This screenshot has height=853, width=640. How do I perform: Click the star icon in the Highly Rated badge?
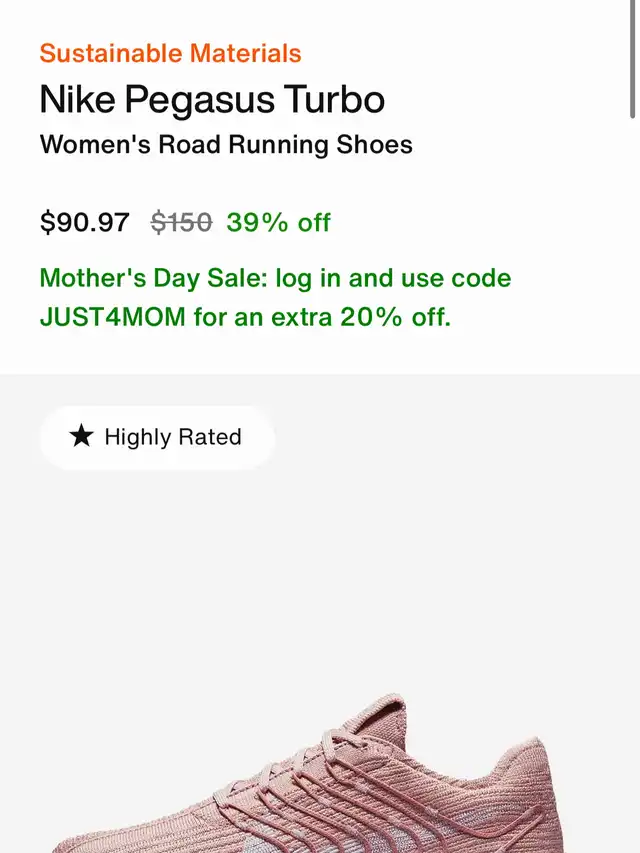pyautogui.click(x=81, y=436)
